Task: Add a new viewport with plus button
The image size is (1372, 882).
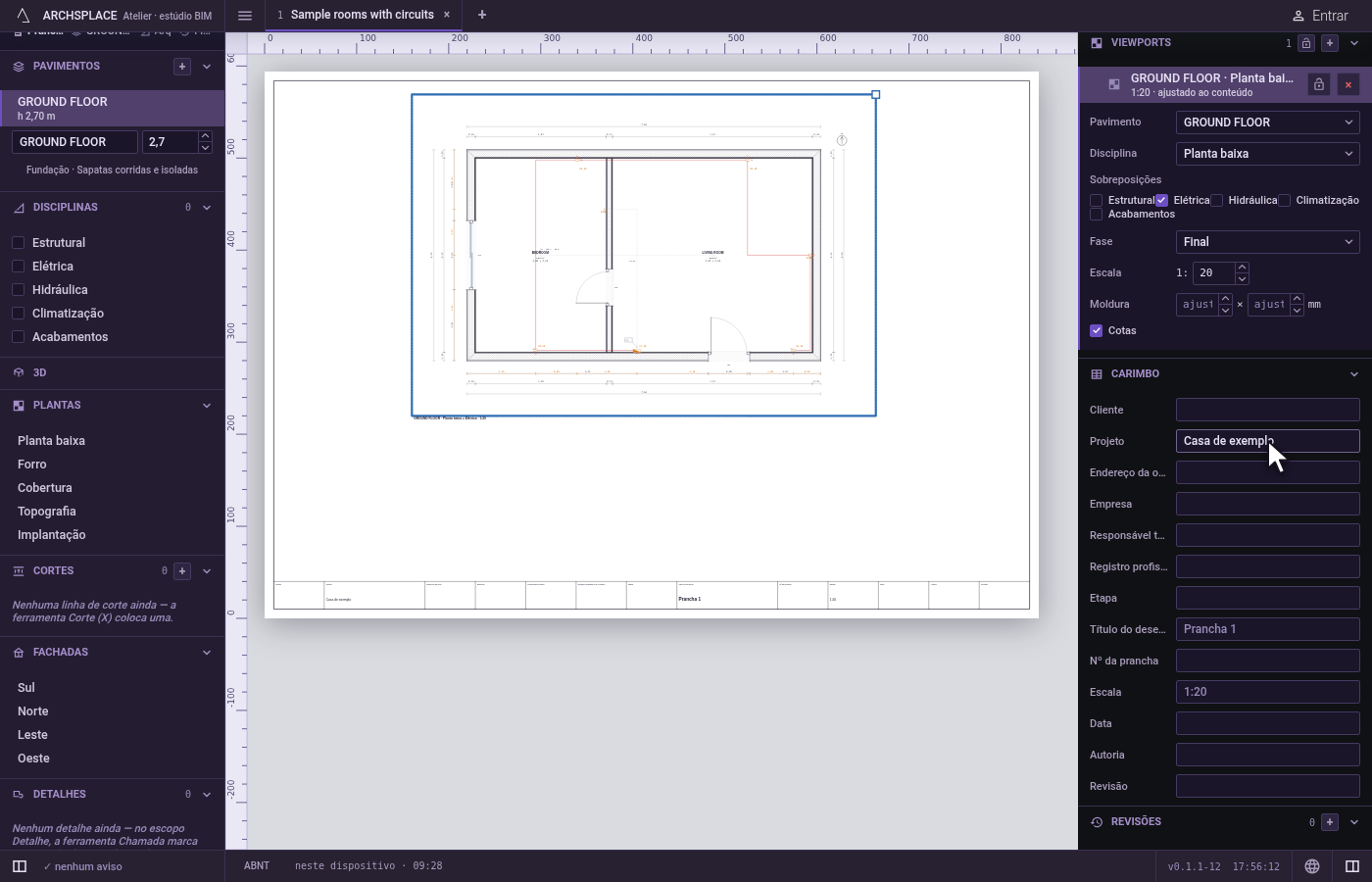Action: (1330, 43)
